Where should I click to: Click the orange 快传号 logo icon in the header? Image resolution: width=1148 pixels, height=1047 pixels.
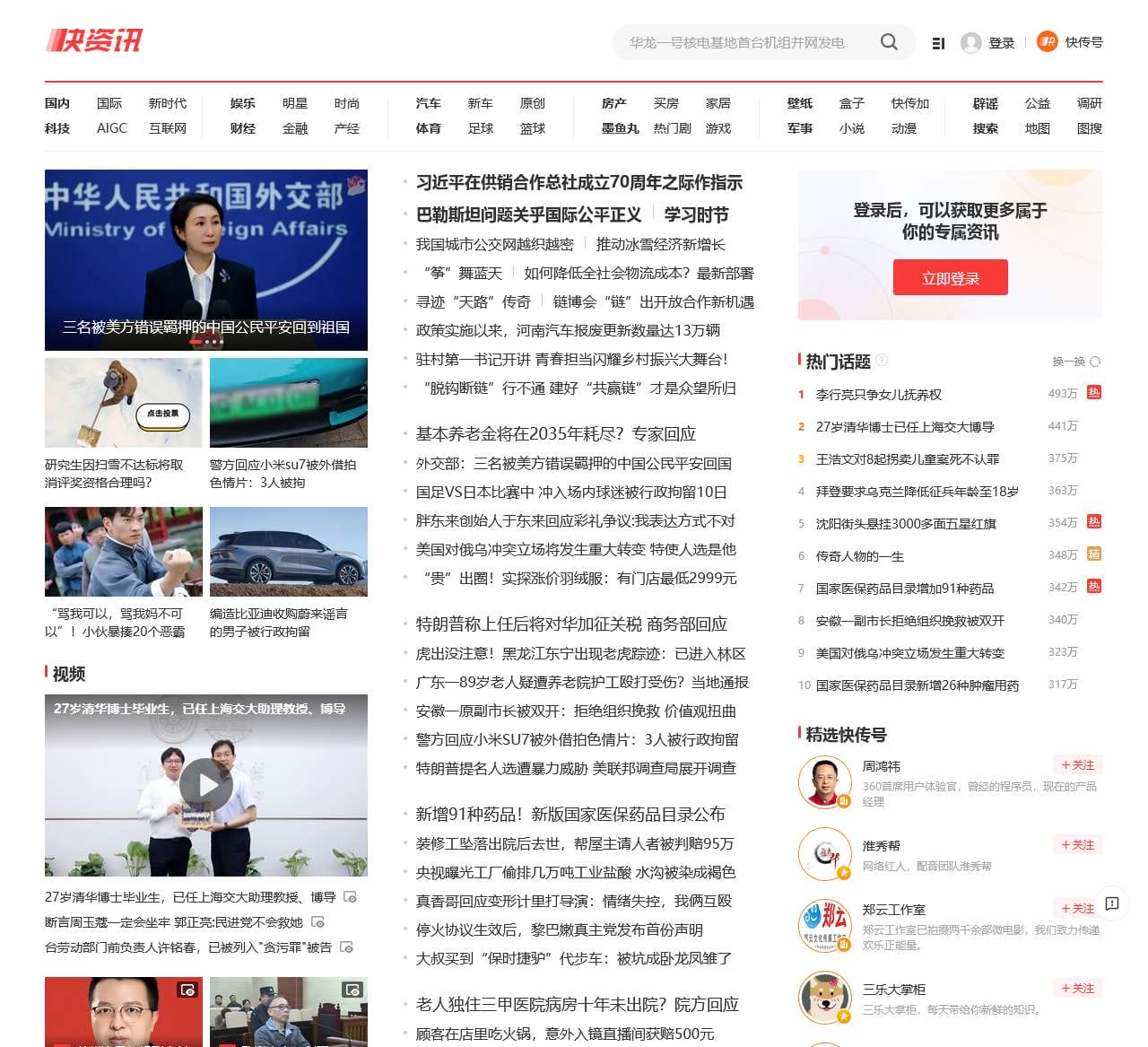[1046, 42]
